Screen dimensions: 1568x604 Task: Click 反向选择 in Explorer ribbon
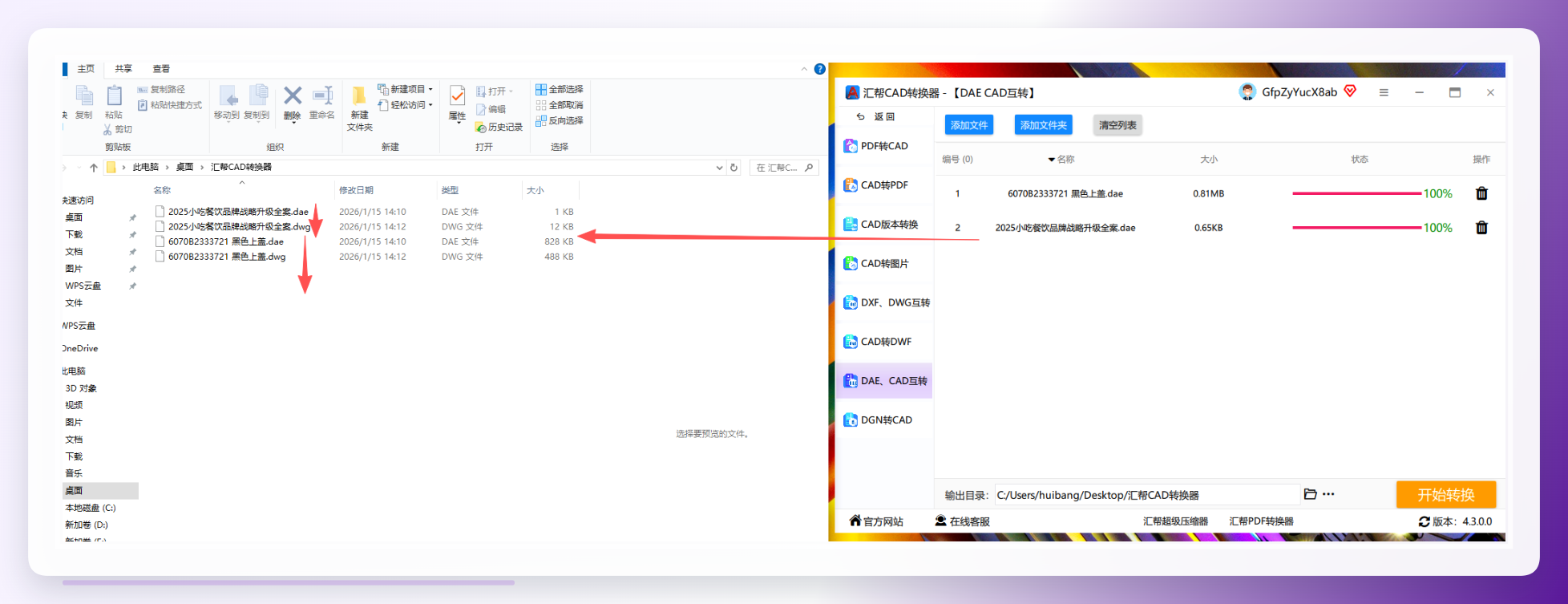(560, 120)
